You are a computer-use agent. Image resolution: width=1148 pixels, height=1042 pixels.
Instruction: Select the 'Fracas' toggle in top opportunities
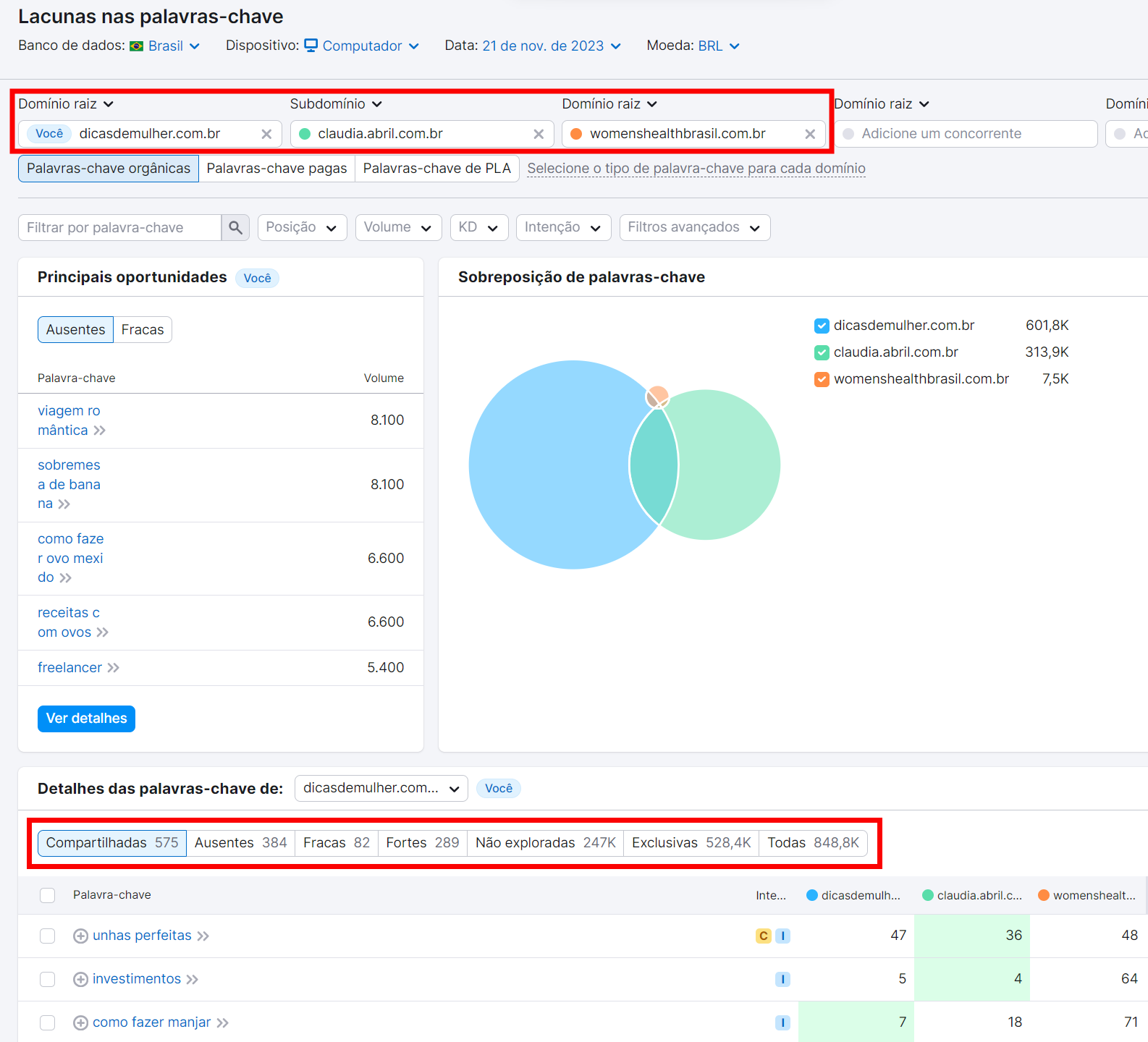143,330
